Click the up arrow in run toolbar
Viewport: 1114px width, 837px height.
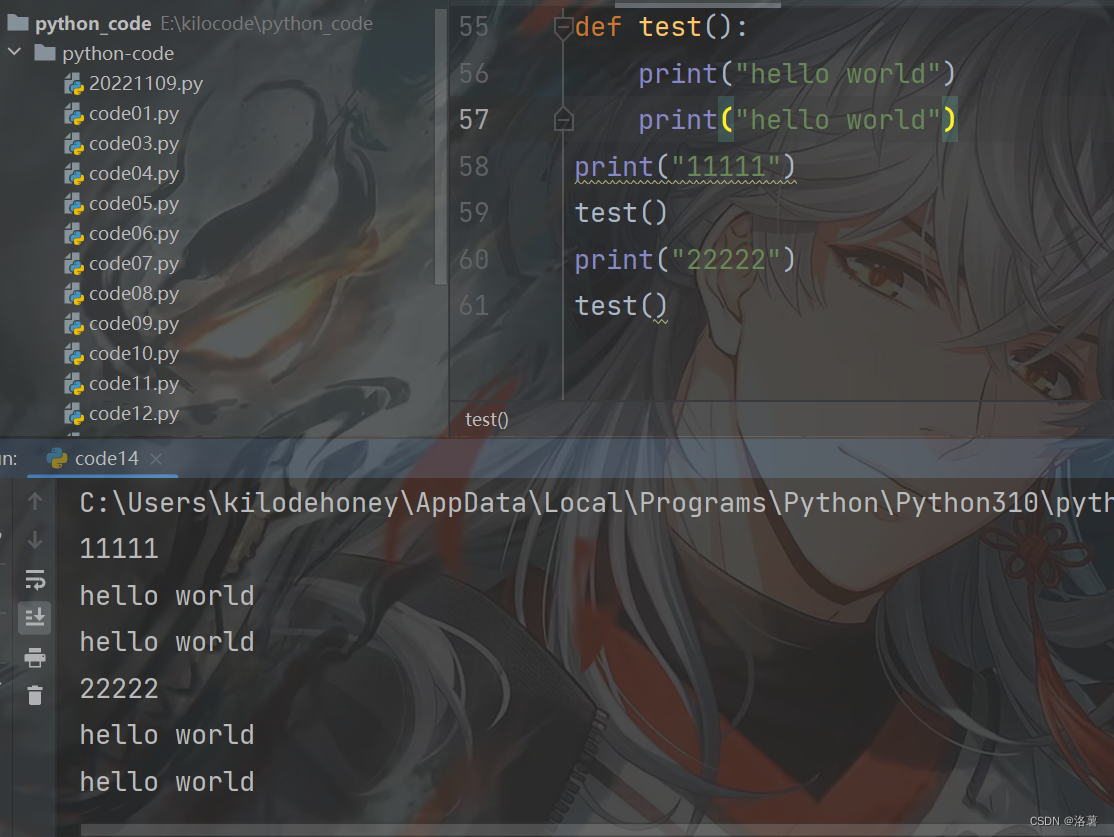coord(35,502)
